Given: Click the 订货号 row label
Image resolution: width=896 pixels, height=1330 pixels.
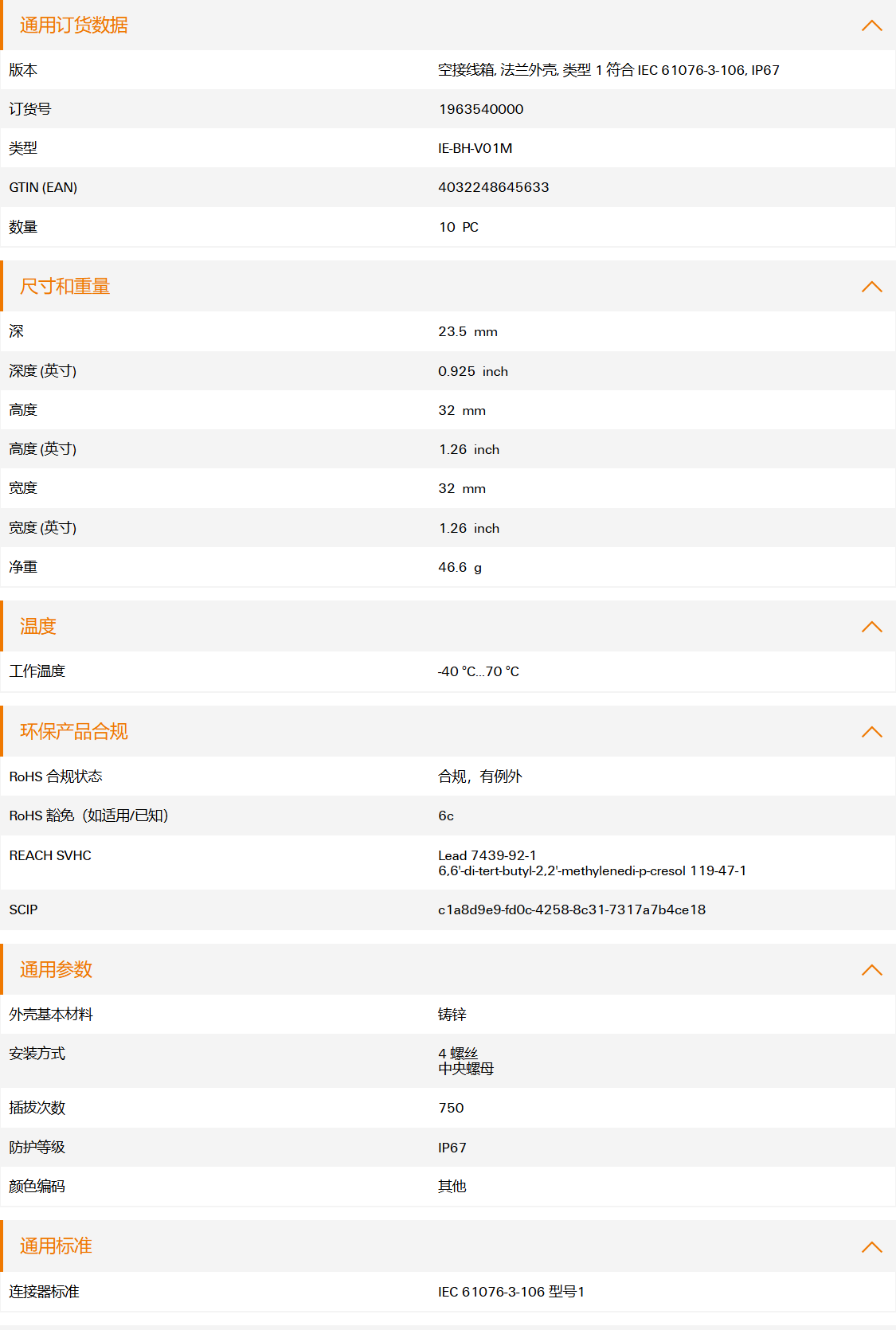Looking at the screenshot, I should coord(30,109).
